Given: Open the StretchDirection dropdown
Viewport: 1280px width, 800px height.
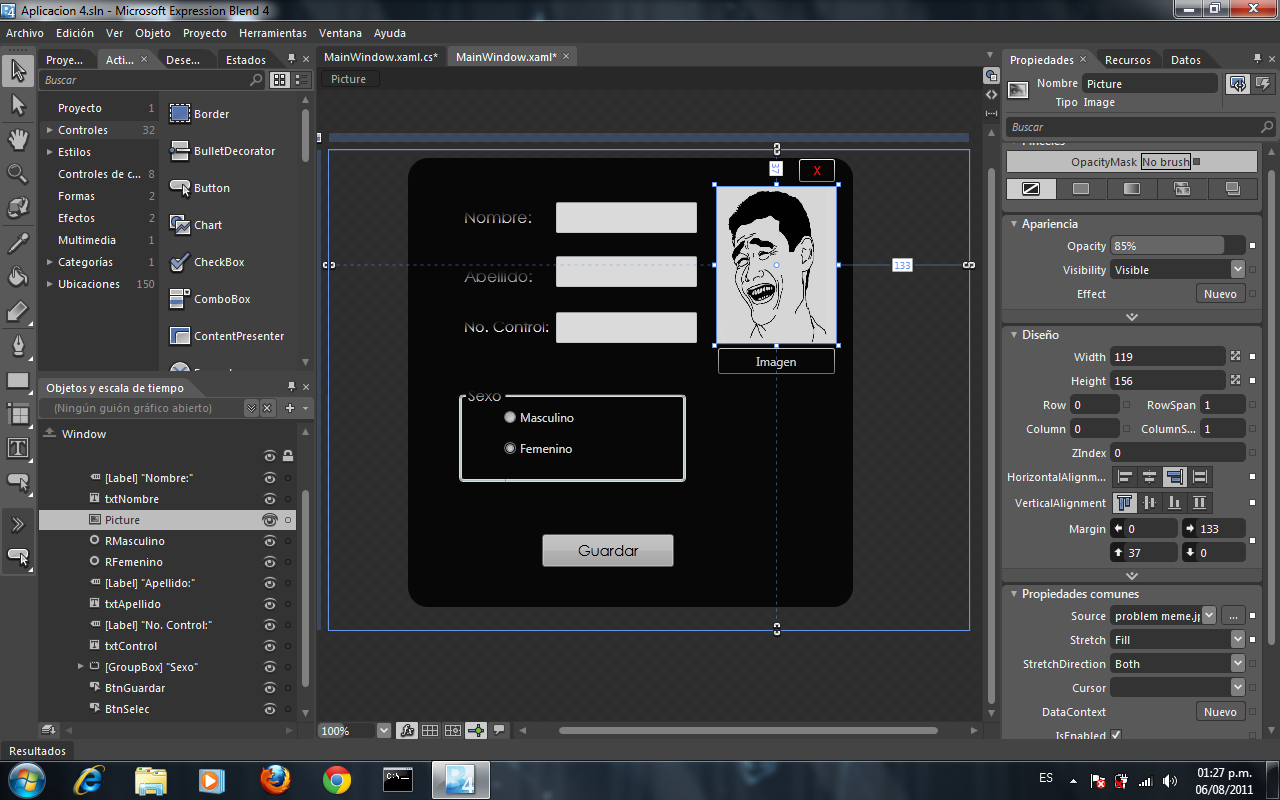Looking at the screenshot, I should pyautogui.click(x=1238, y=664).
